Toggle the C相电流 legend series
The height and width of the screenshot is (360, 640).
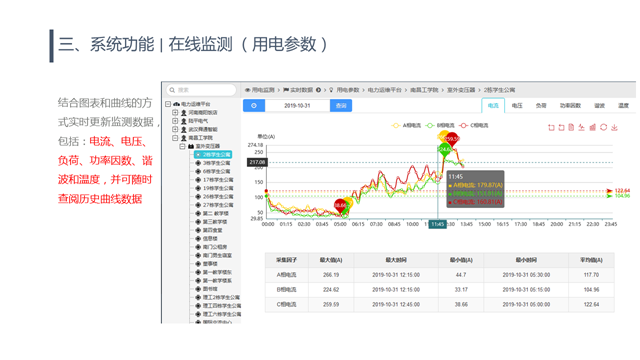(473, 125)
